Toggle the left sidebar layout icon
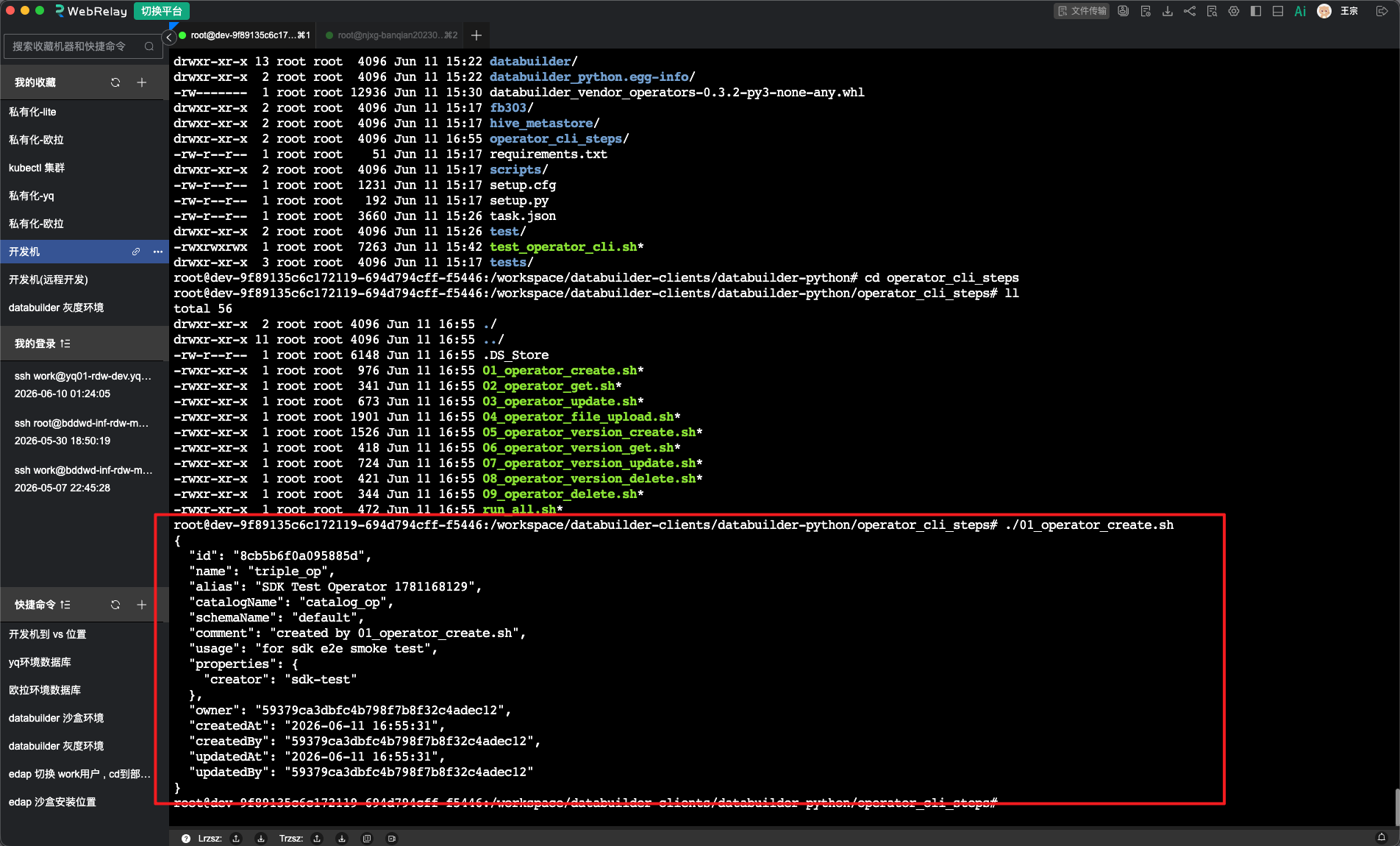 (x=1256, y=11)
